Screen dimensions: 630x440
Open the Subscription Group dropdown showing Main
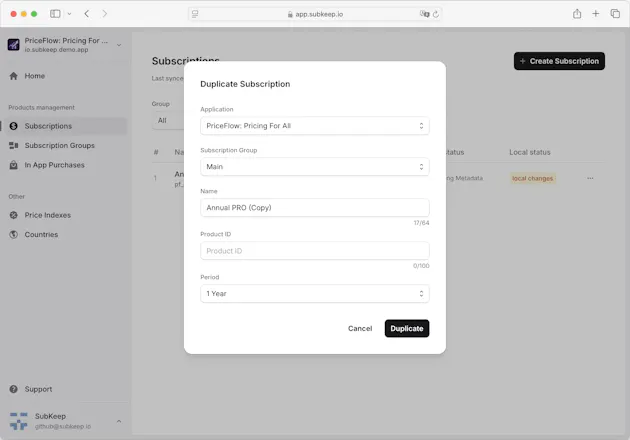(315, 167)
